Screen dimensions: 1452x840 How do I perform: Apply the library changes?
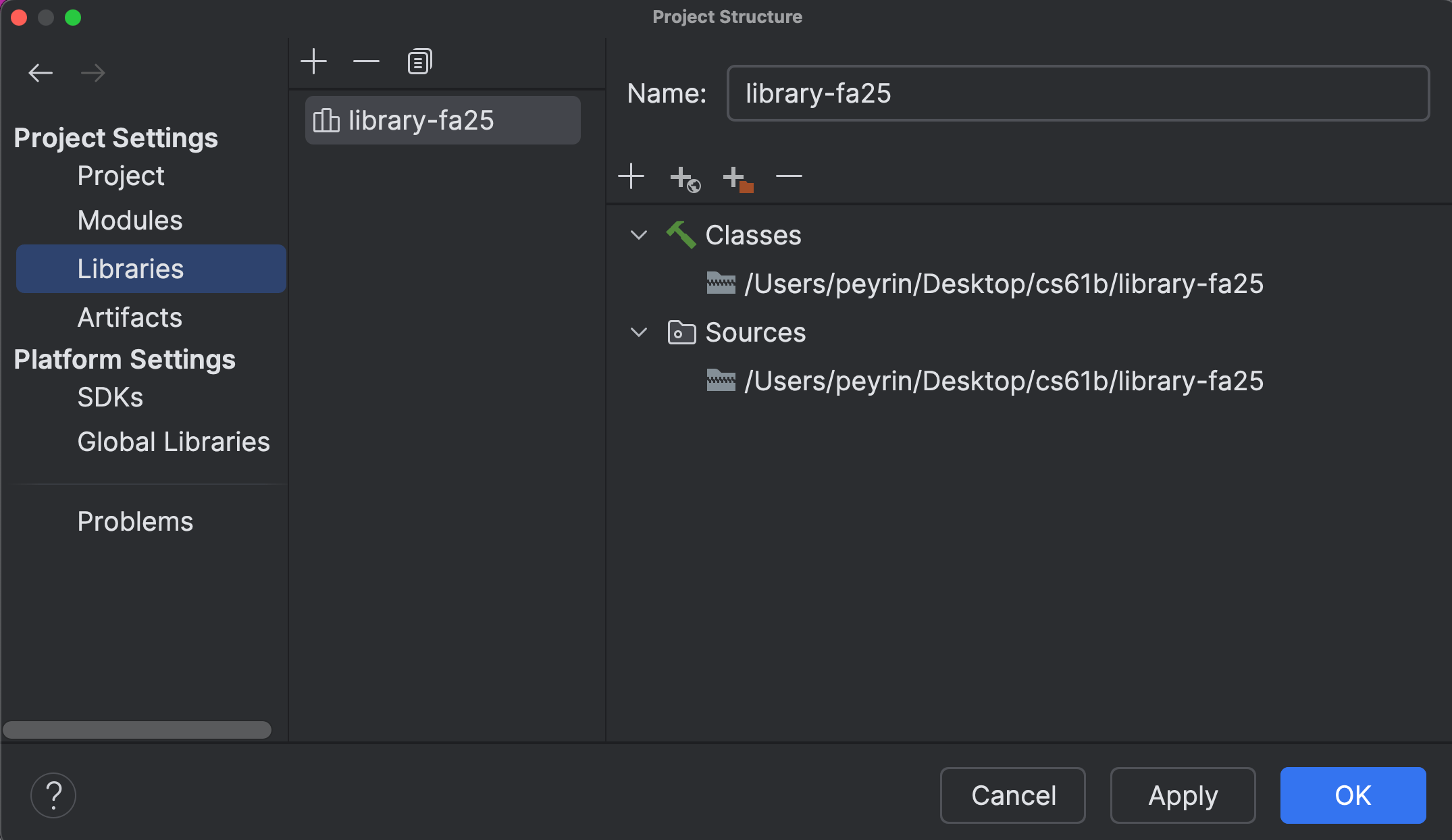click(x=1183, y=795)
